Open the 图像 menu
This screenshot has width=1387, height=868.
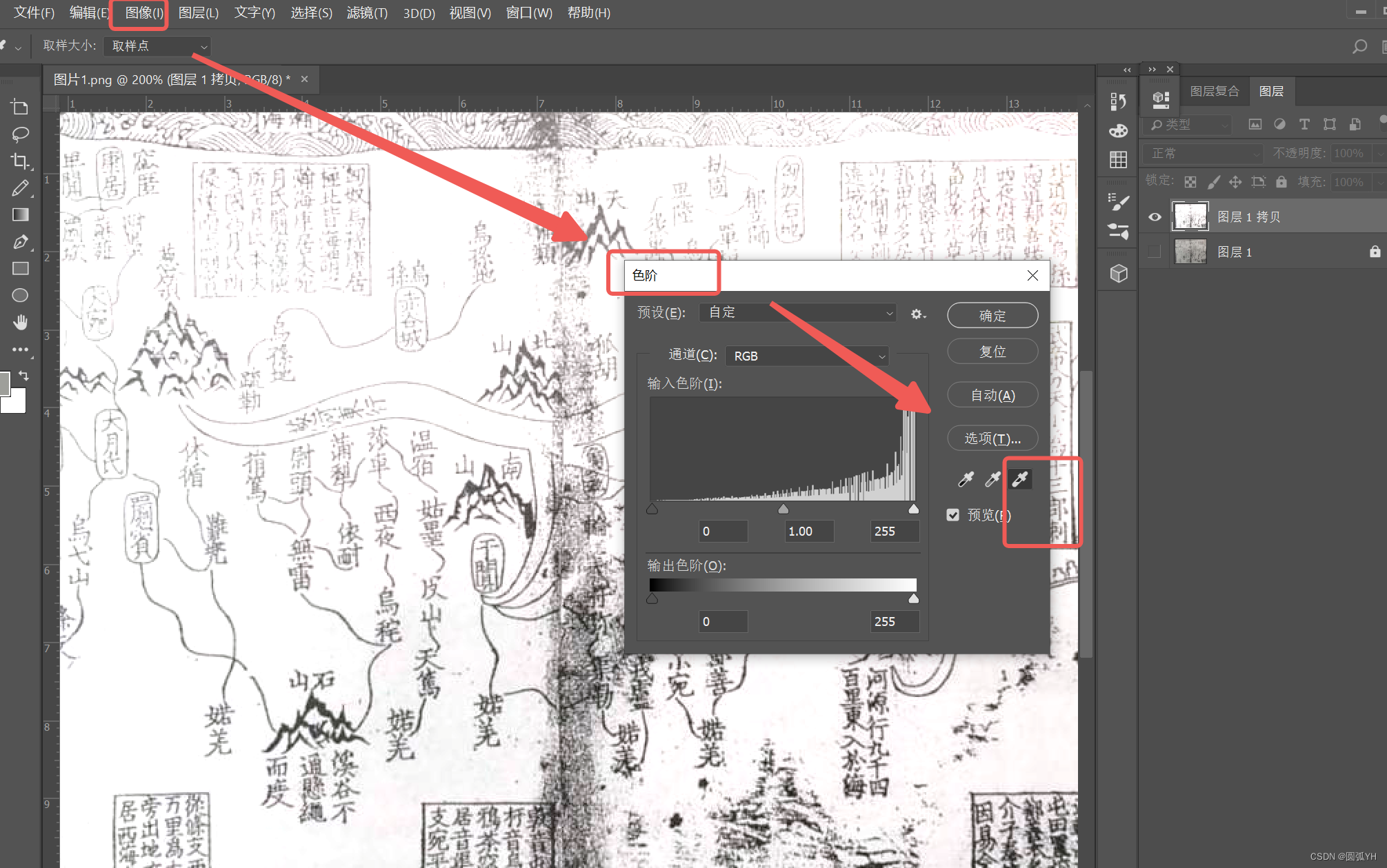[143, 12]
